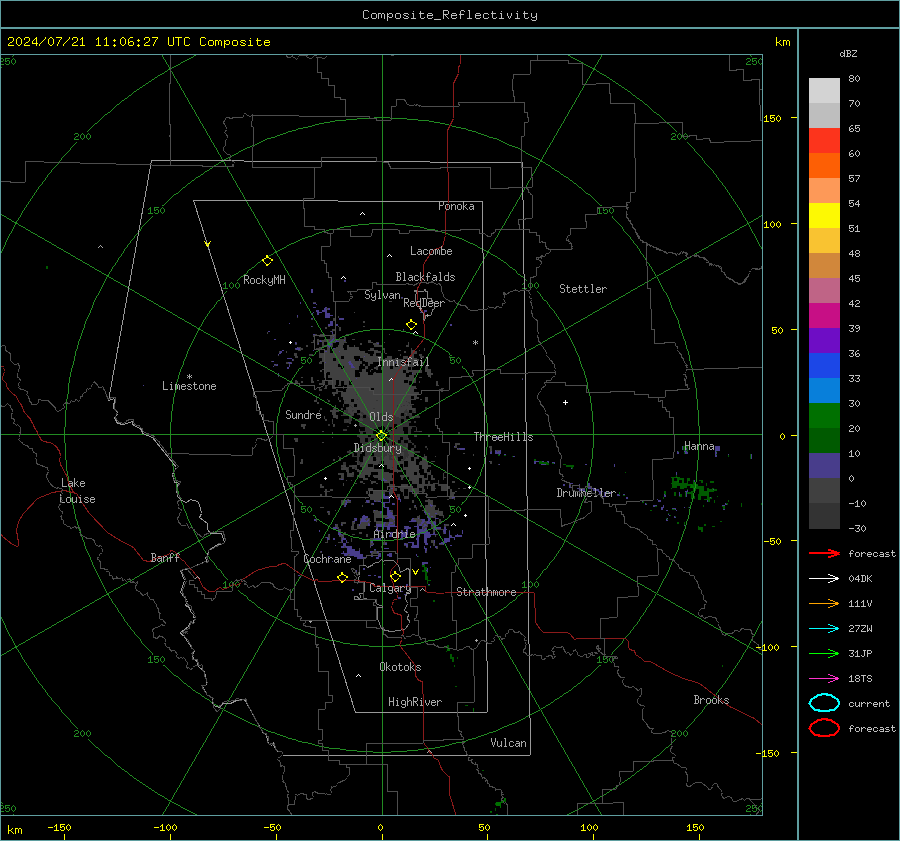
Task: Click the dBZ legend heading
Action: pos(848,53)
